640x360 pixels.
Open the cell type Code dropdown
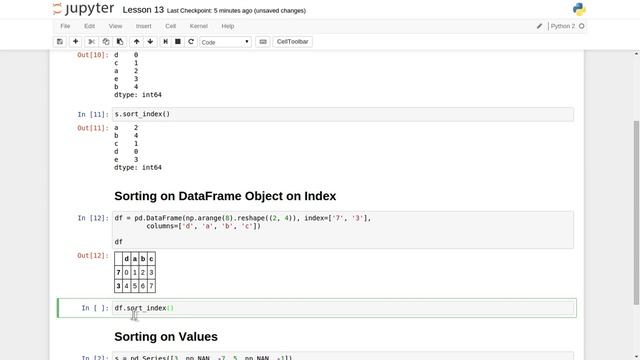coord(225,42)
